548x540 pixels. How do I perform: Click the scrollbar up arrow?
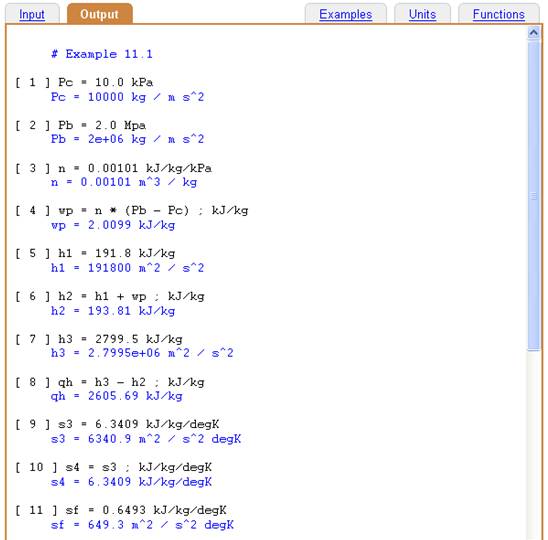click(x=534, y=33)
